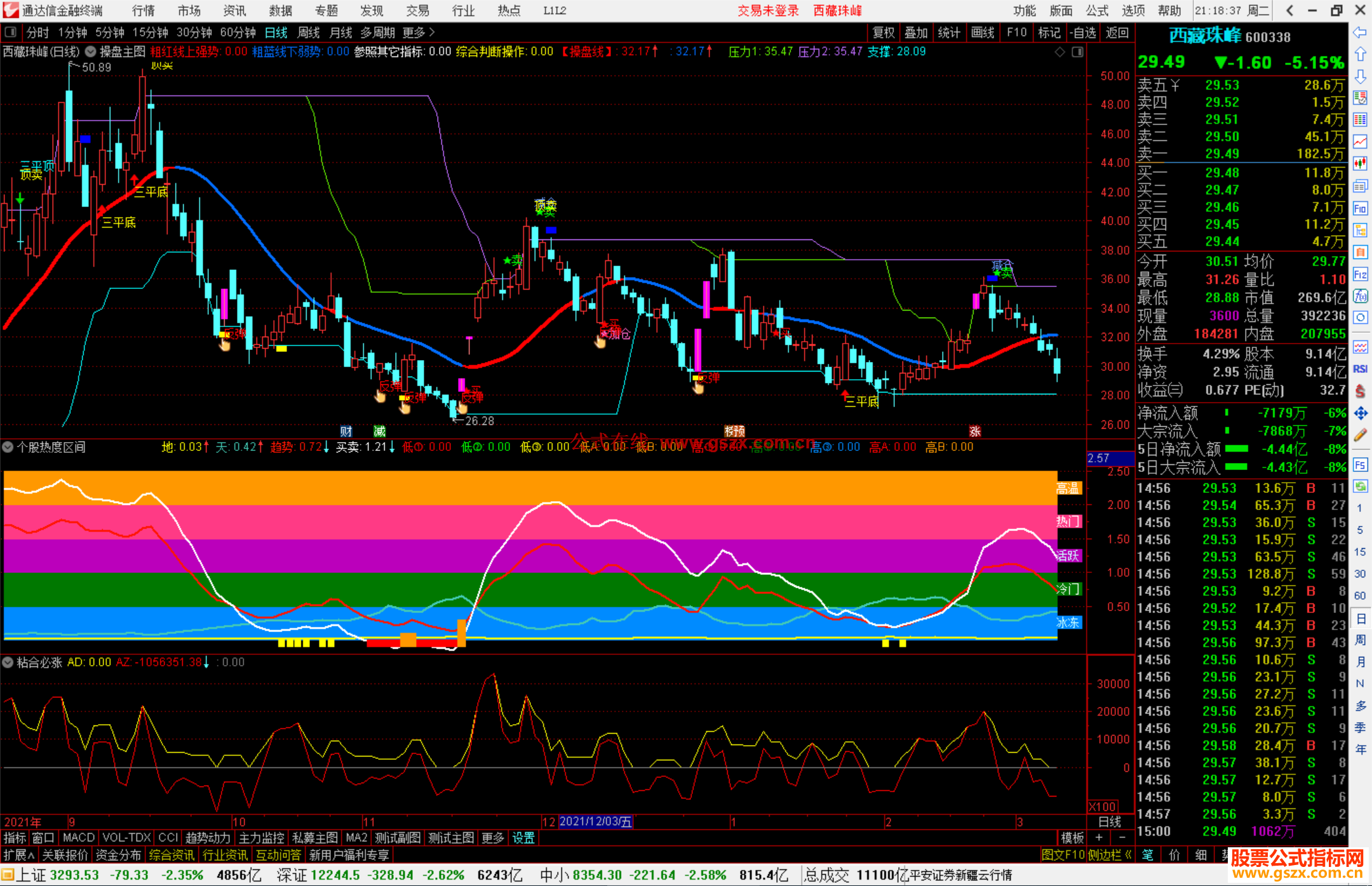1372x886 pixels.
Task: Open the 卖五 ¥ level dropdown marker
Action: tap(1175, 85)
